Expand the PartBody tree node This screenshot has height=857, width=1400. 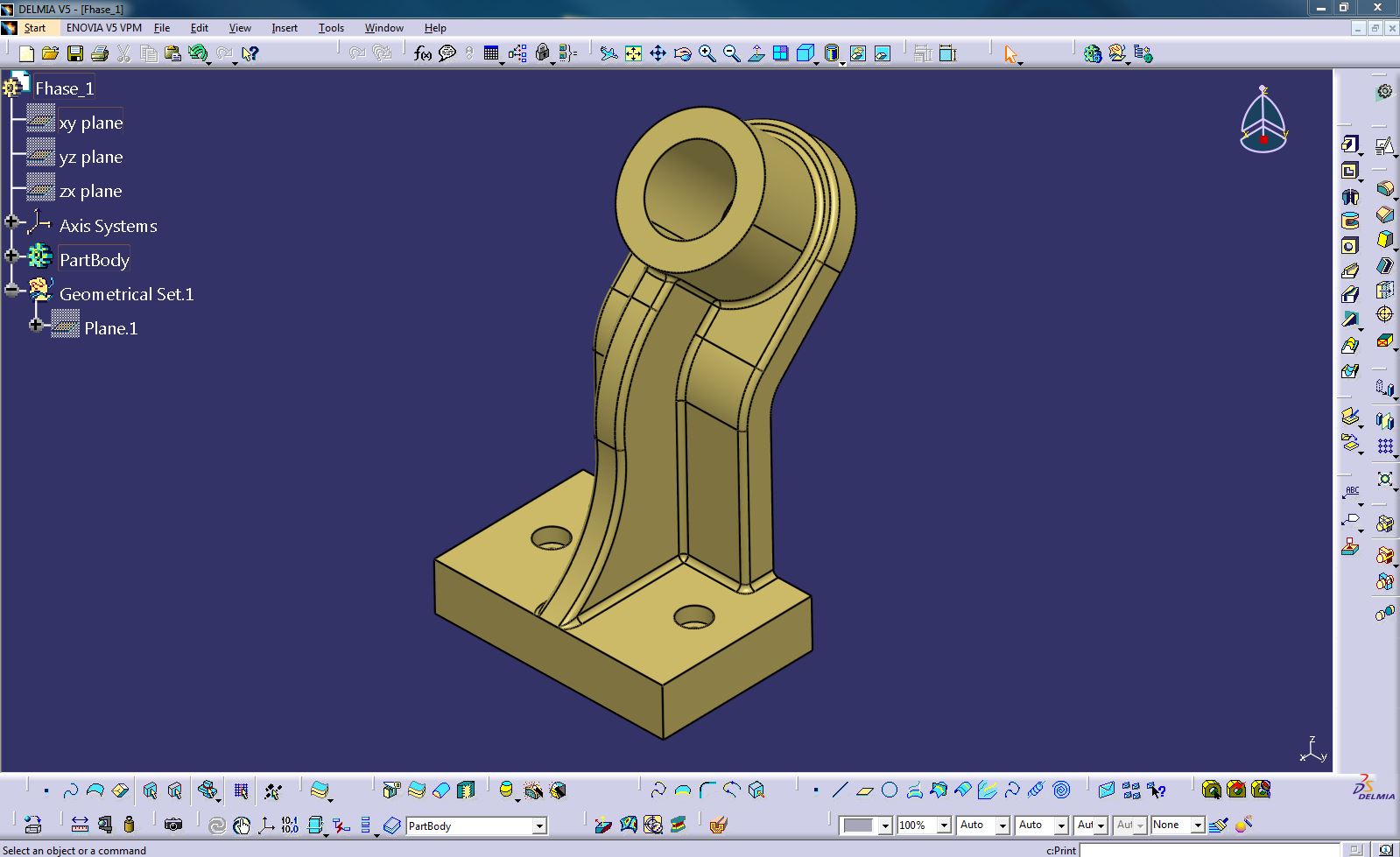(x=11, y=256)
